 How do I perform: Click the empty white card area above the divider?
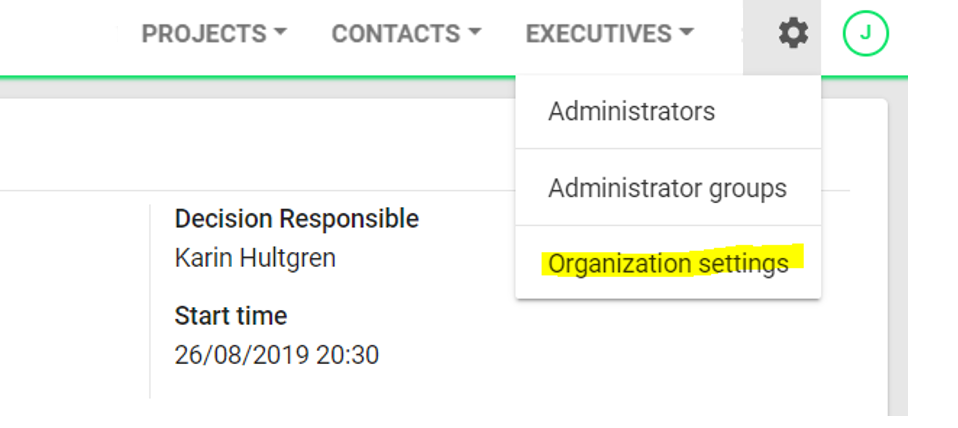(x=257, y=143)
